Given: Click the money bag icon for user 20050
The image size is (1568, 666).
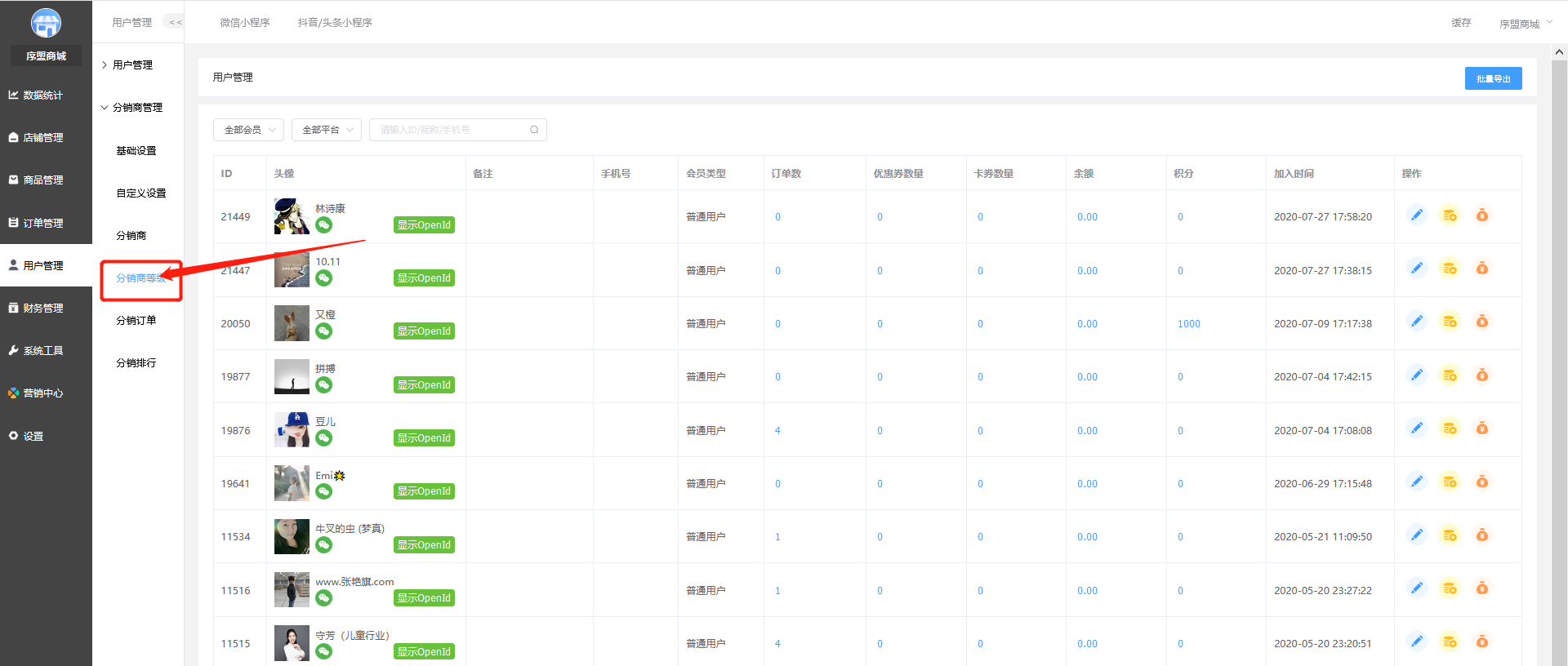Looking at the screenshot, I should click(1481, 322).
